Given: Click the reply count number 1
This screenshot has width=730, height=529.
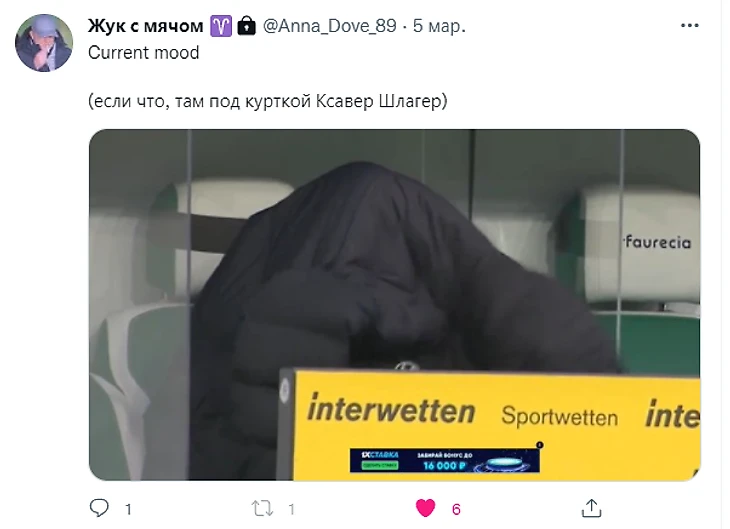Looking at the screenshot, I should (x=128, y=509).
